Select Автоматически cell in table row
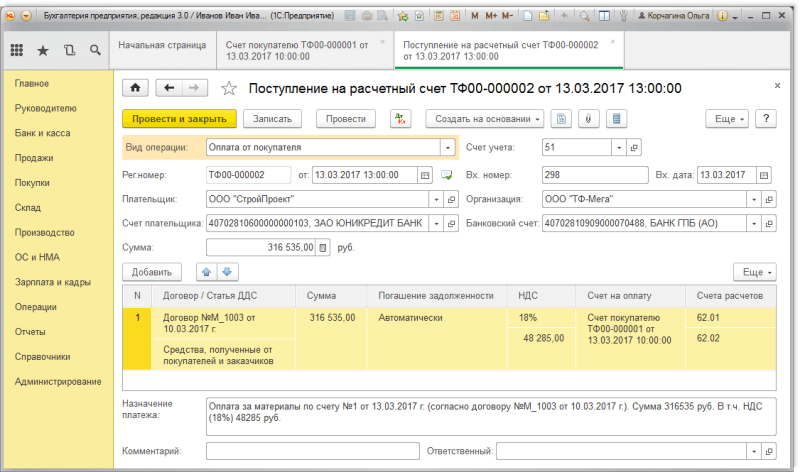The height and width of the screenshot is (472, 800). 436,339
